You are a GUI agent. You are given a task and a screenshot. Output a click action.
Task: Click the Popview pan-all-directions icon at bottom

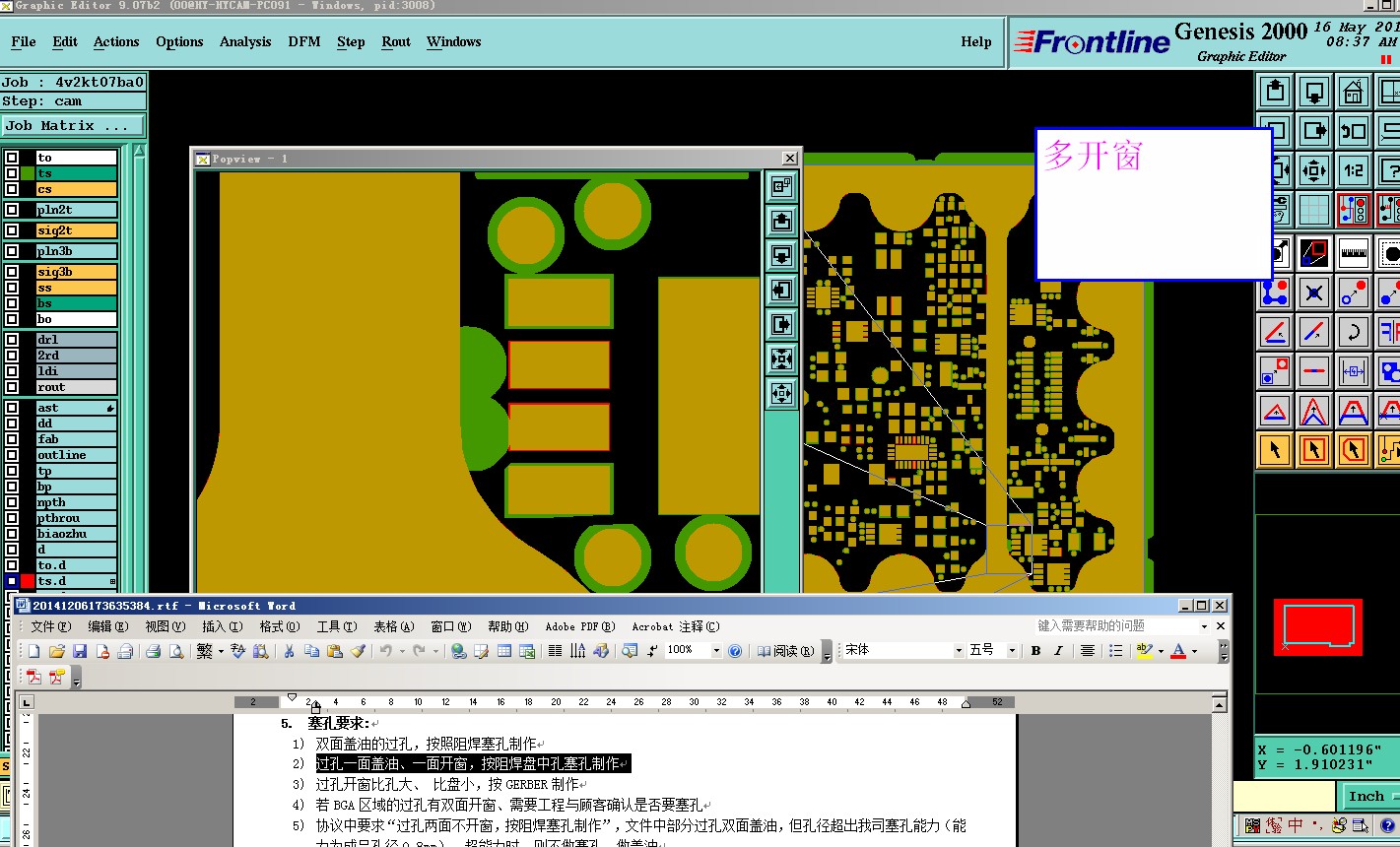point(781,394)
